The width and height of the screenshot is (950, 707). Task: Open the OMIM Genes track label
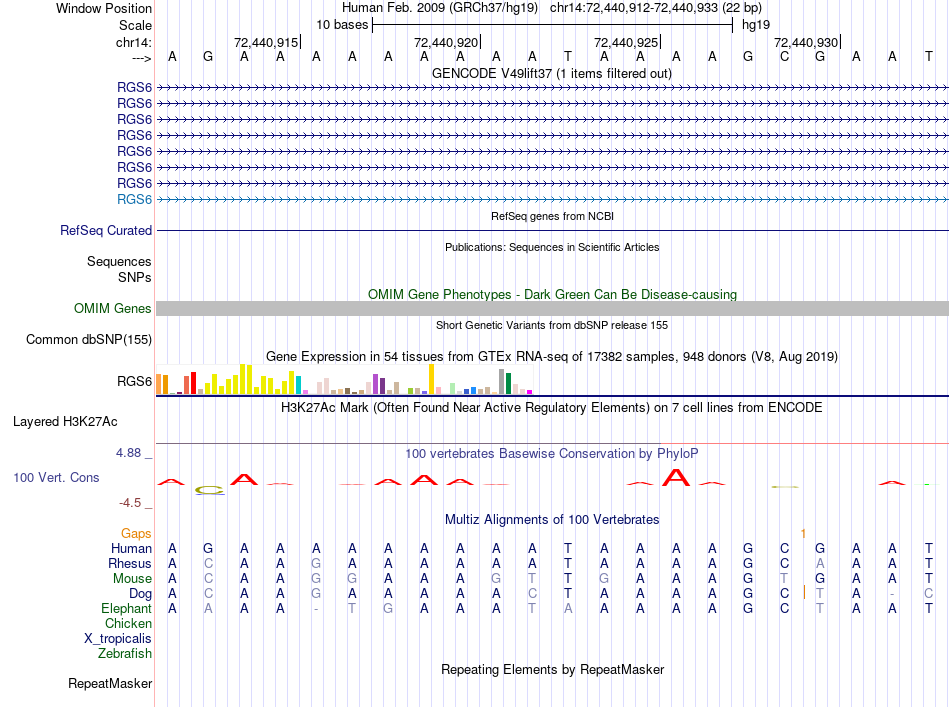pyautogui.click(x=113, y=308)
